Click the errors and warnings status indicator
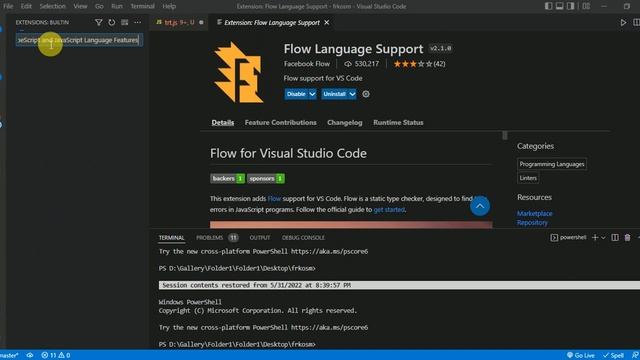This screenshot has height=360, width=640. pos(56,355)
